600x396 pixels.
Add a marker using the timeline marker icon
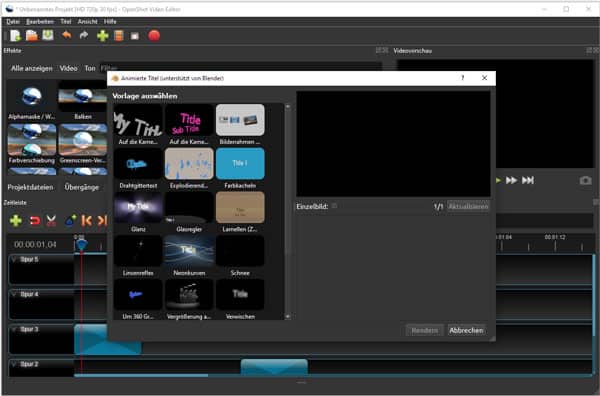pyautogui.click(x=70, y=221)
